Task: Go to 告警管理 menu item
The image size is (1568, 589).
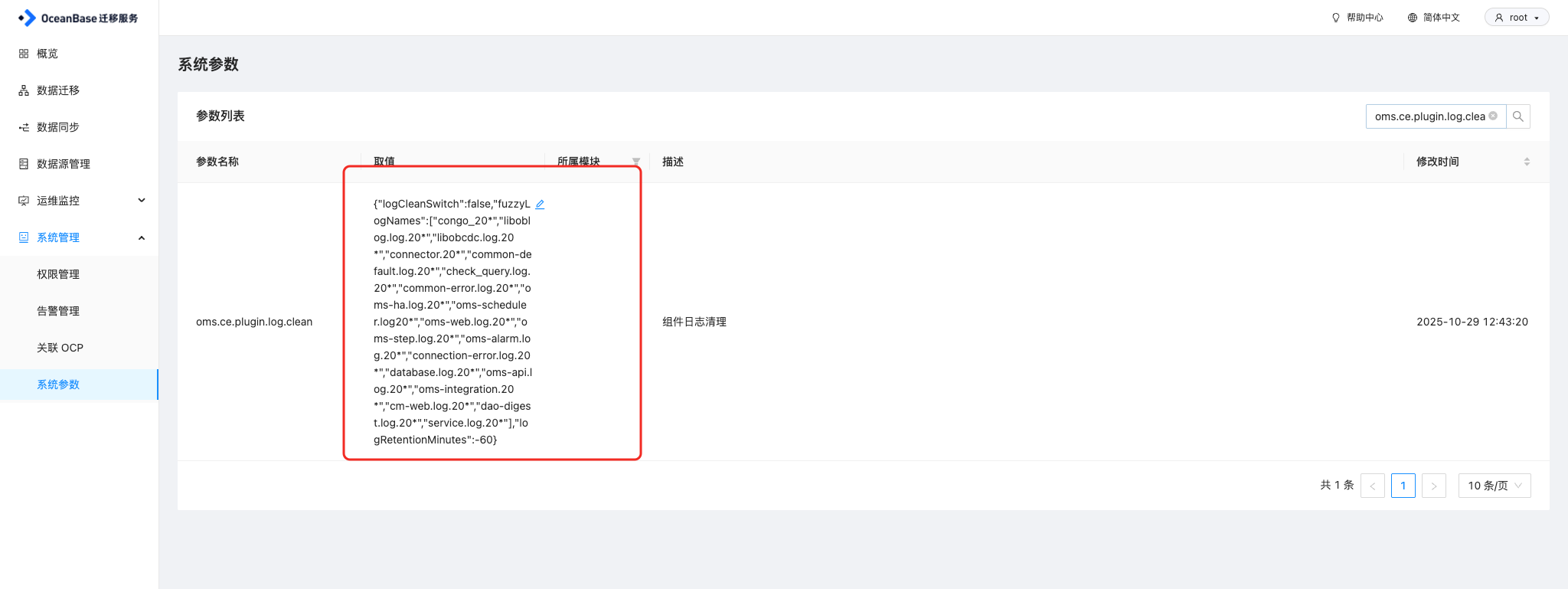Action: (x=58, y=311)
